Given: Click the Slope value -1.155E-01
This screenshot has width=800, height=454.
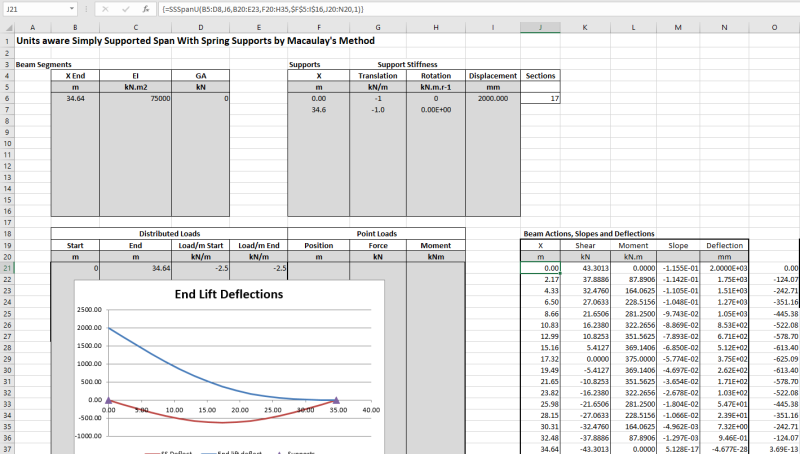Looking at the screenshot, I should [x=678, y=268].
